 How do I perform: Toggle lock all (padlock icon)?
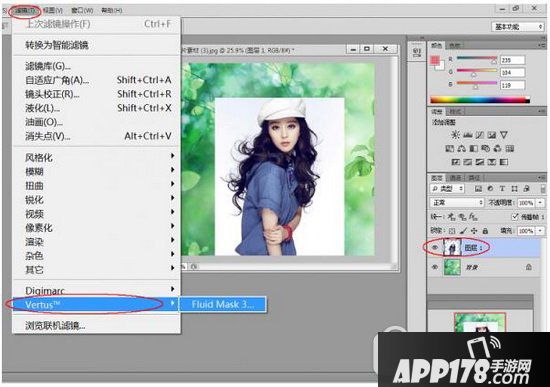pos(485,231)
